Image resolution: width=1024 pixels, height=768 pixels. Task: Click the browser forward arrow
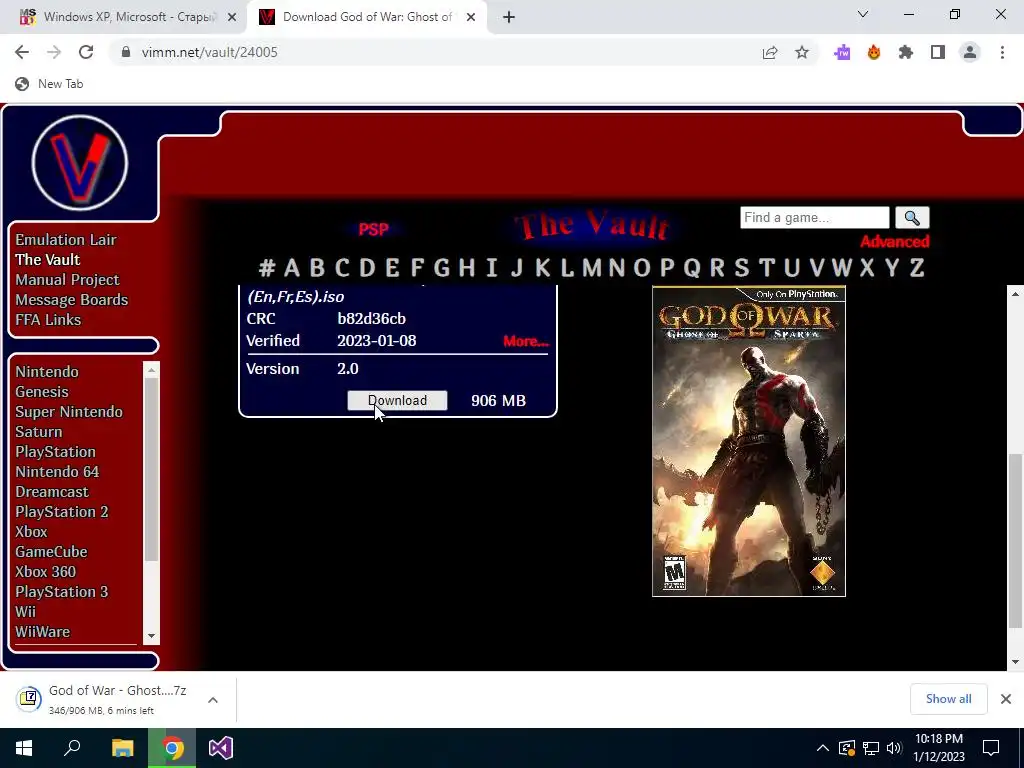pos(54,52)
